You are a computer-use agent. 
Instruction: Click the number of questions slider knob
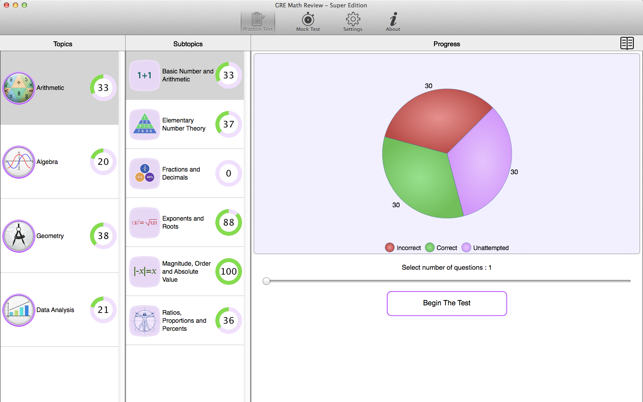267,281
